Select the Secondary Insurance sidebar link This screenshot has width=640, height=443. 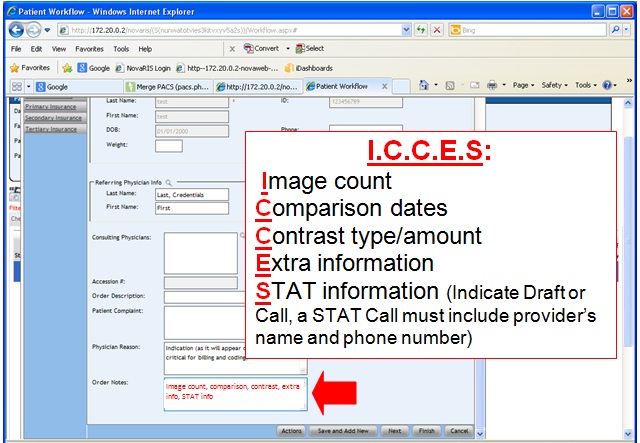53,118
